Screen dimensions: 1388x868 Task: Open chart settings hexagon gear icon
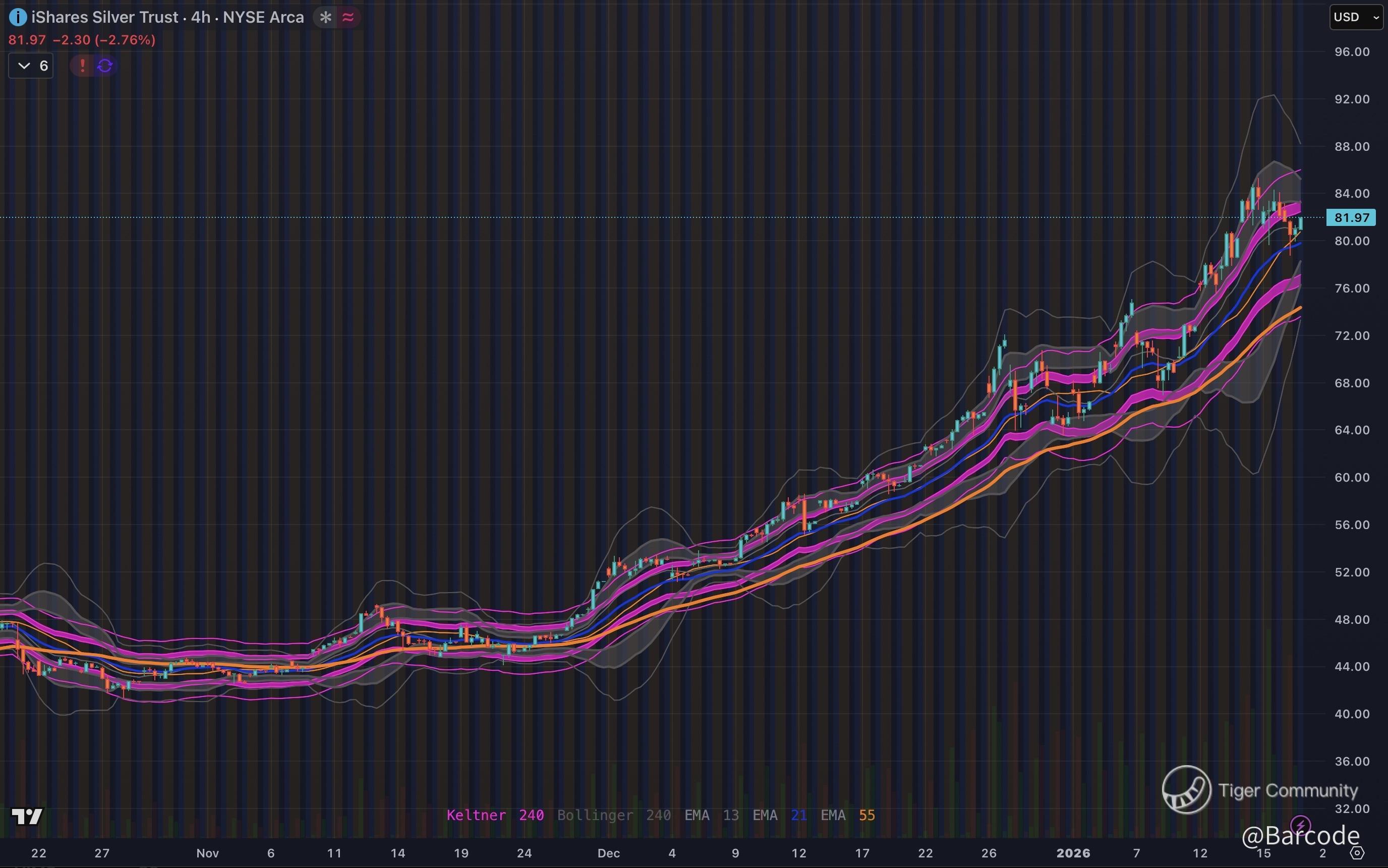tap(1356, 853)
